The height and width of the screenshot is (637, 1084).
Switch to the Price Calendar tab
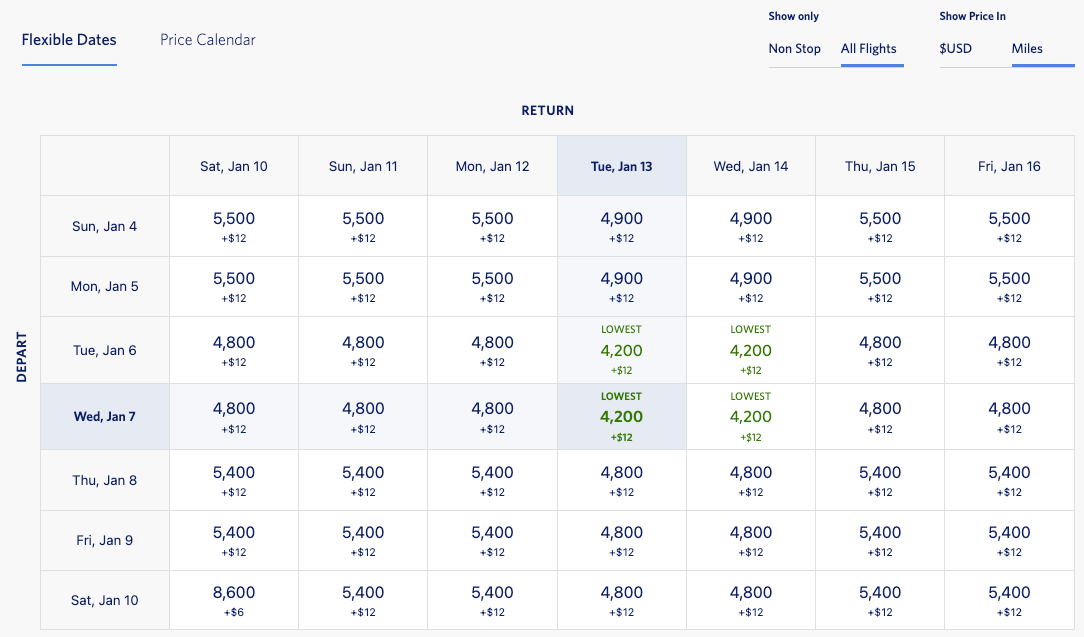(207, 39)
